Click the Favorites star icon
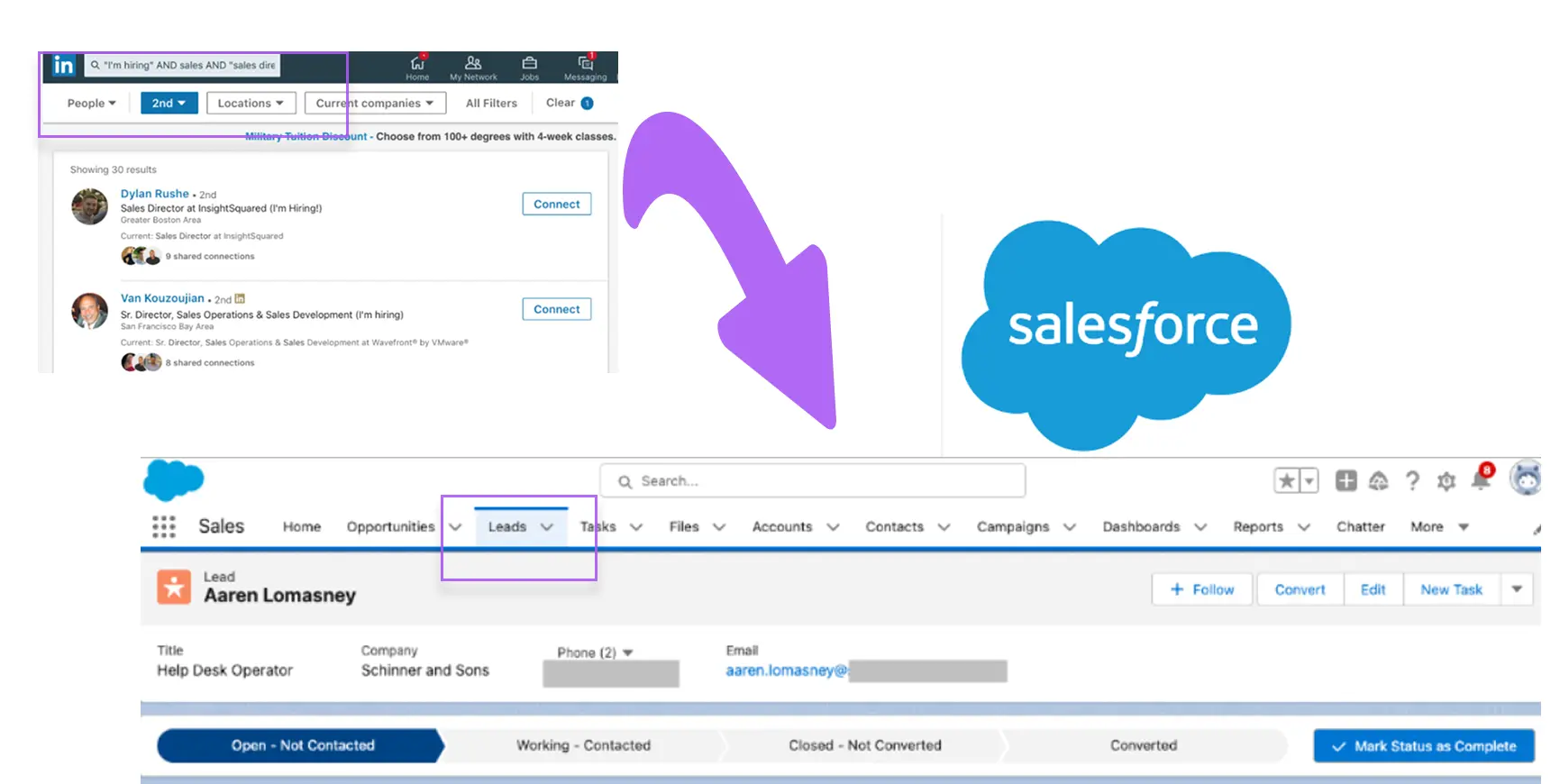 pos(1287,481)
